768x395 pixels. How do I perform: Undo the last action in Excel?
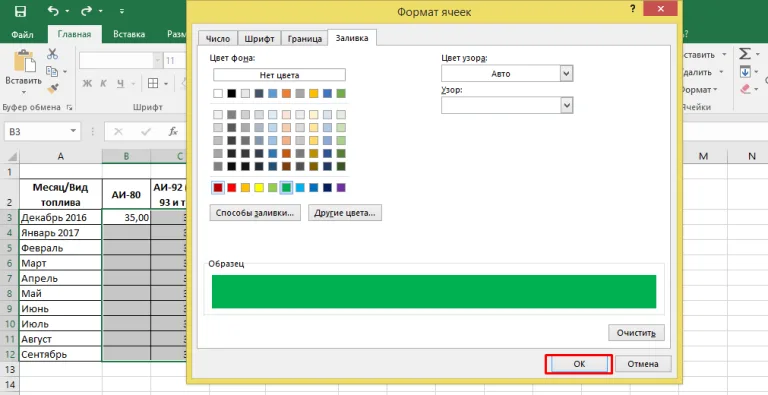53,11
